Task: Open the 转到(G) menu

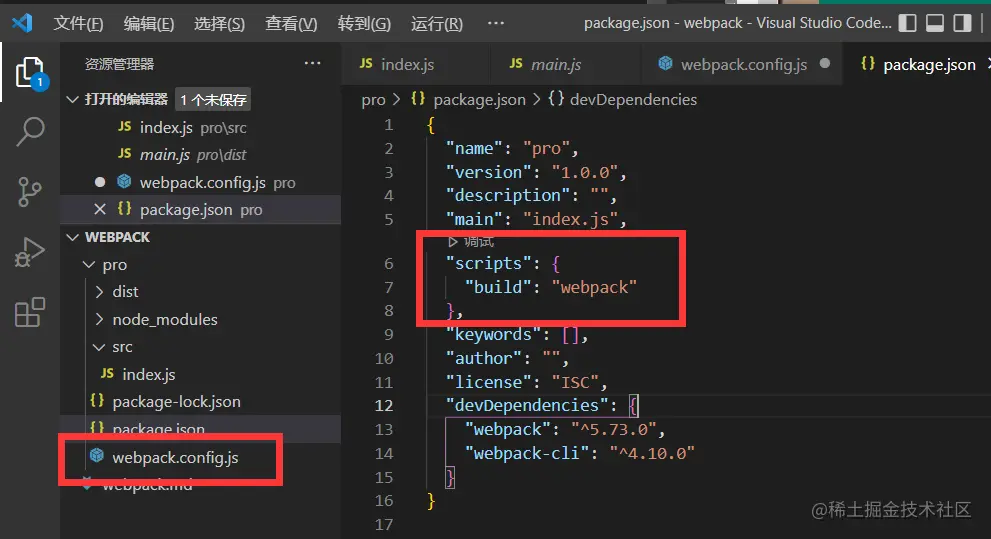Action: [x=364, y=24]
